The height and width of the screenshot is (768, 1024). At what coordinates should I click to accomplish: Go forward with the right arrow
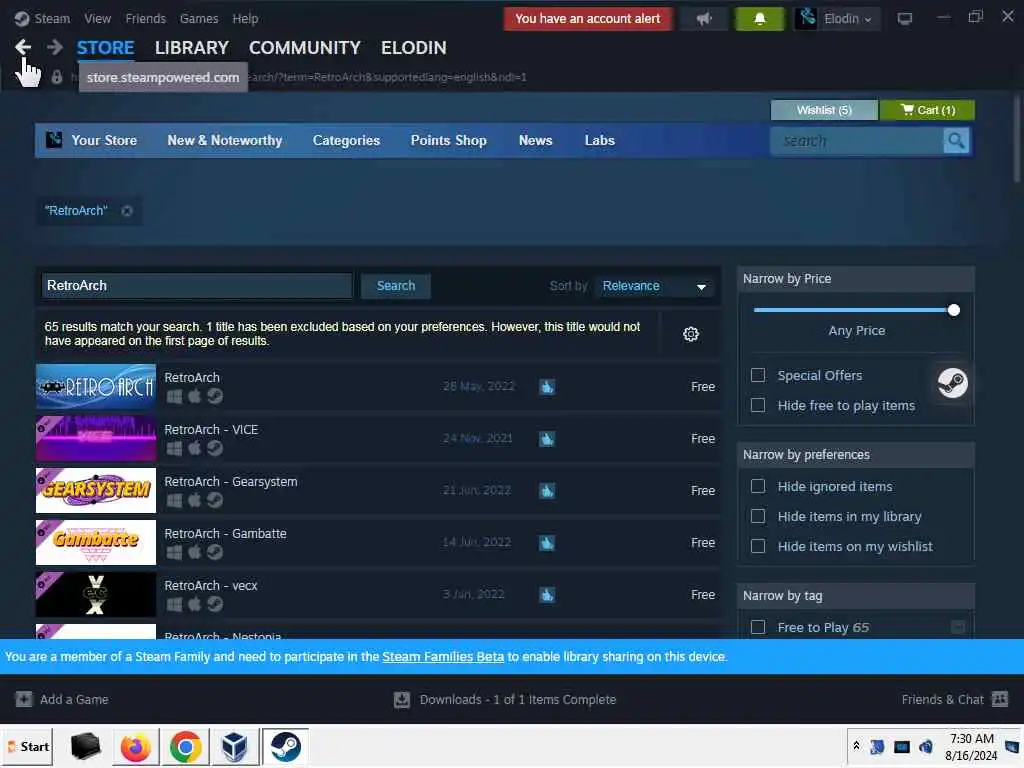54,48
